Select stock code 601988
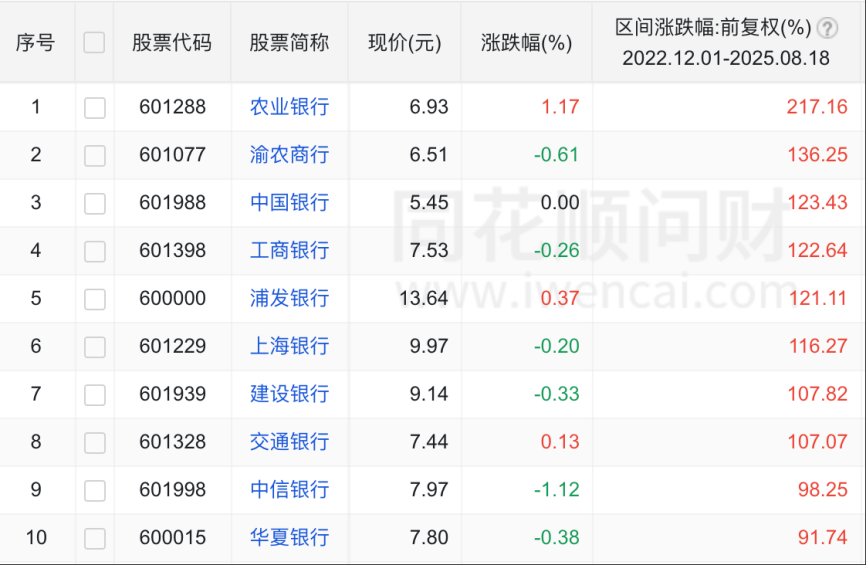The height and width of the screenshot is (565, 866). click(x=172, y=202)
